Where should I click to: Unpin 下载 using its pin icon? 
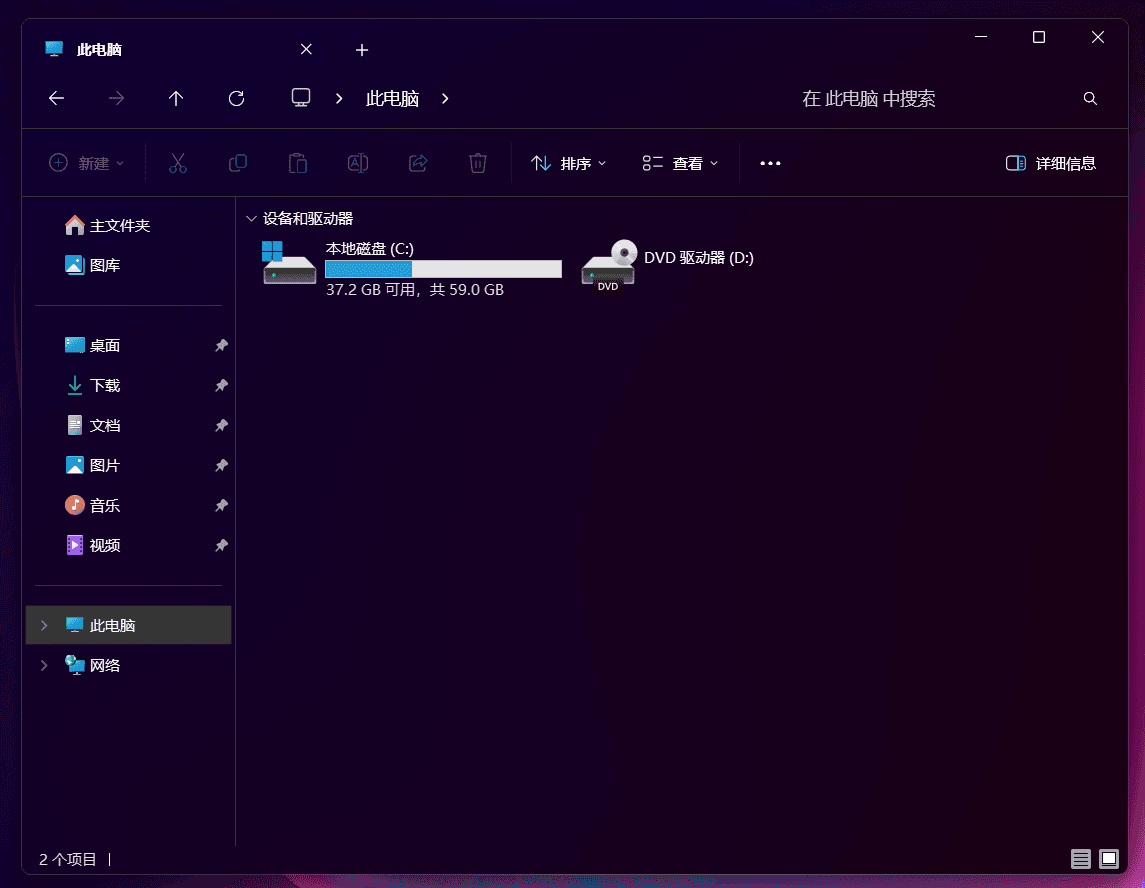click(221, 386)
